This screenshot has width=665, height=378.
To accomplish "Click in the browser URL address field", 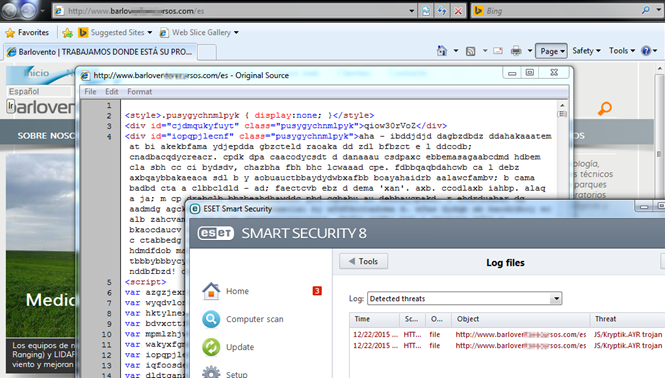I will tap(236, 11).
